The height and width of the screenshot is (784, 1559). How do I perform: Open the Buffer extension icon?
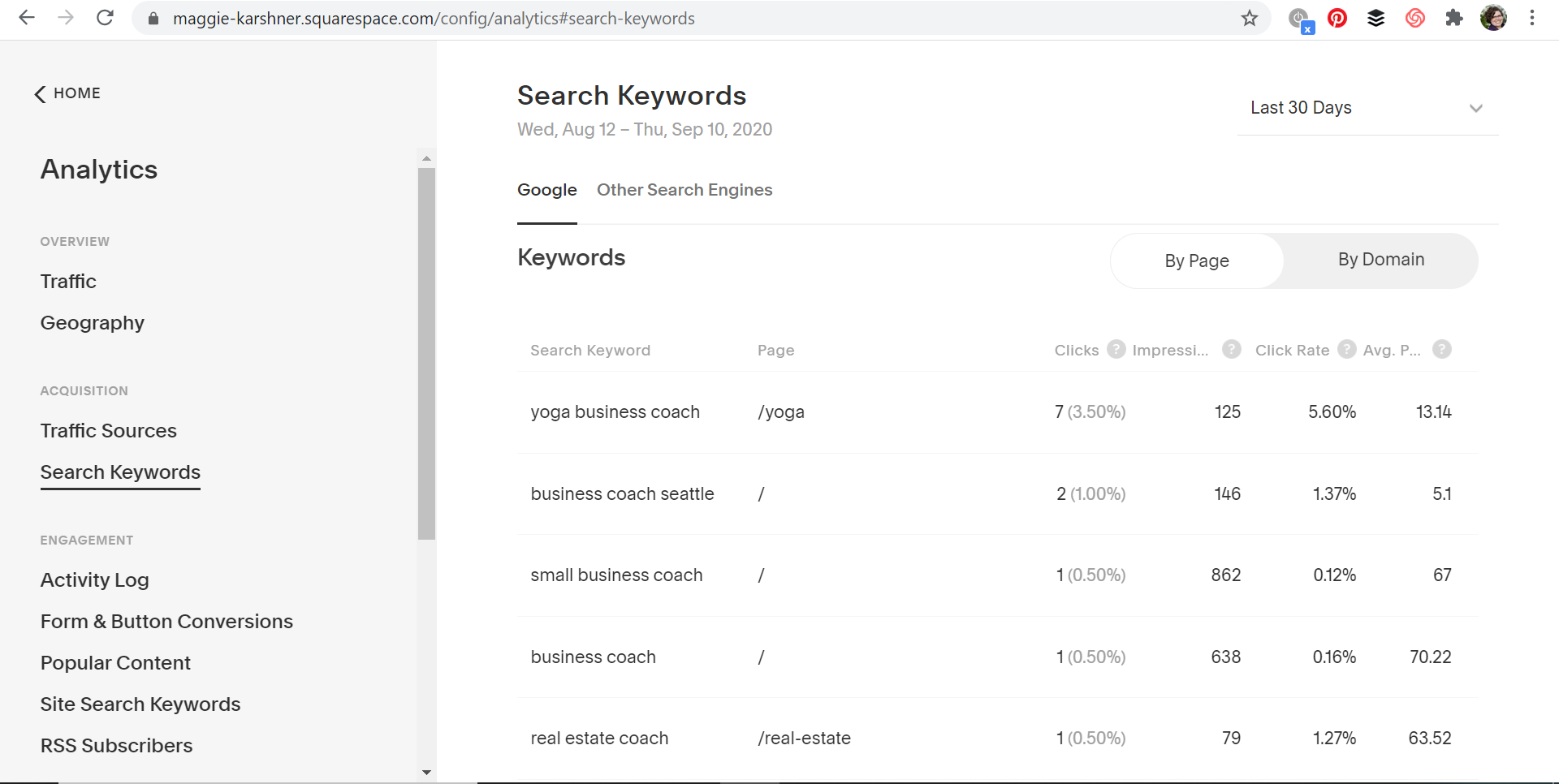(x=1375, y=18)
